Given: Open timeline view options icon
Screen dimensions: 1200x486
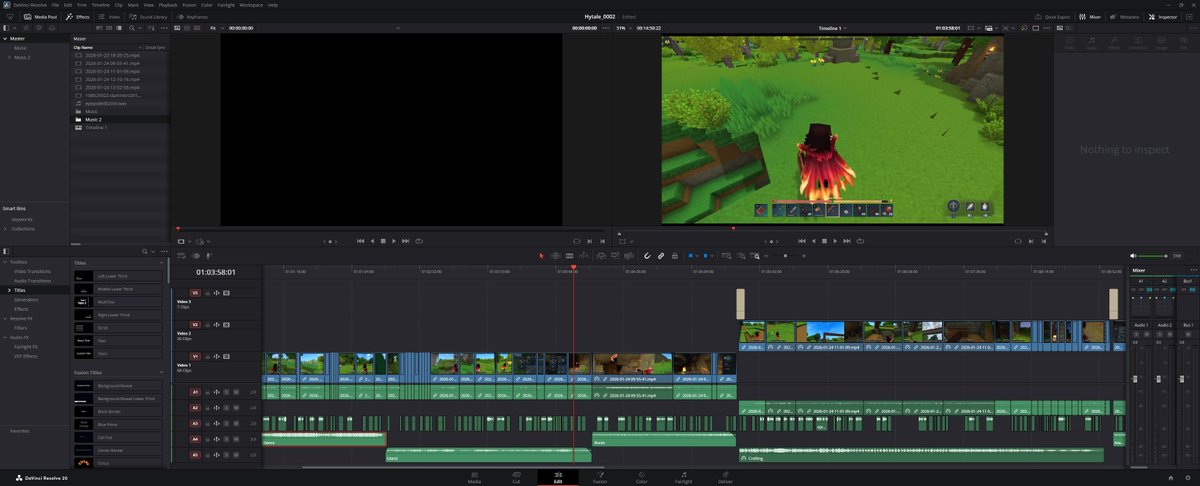Looking at the screenshot, I should point(182,256).
